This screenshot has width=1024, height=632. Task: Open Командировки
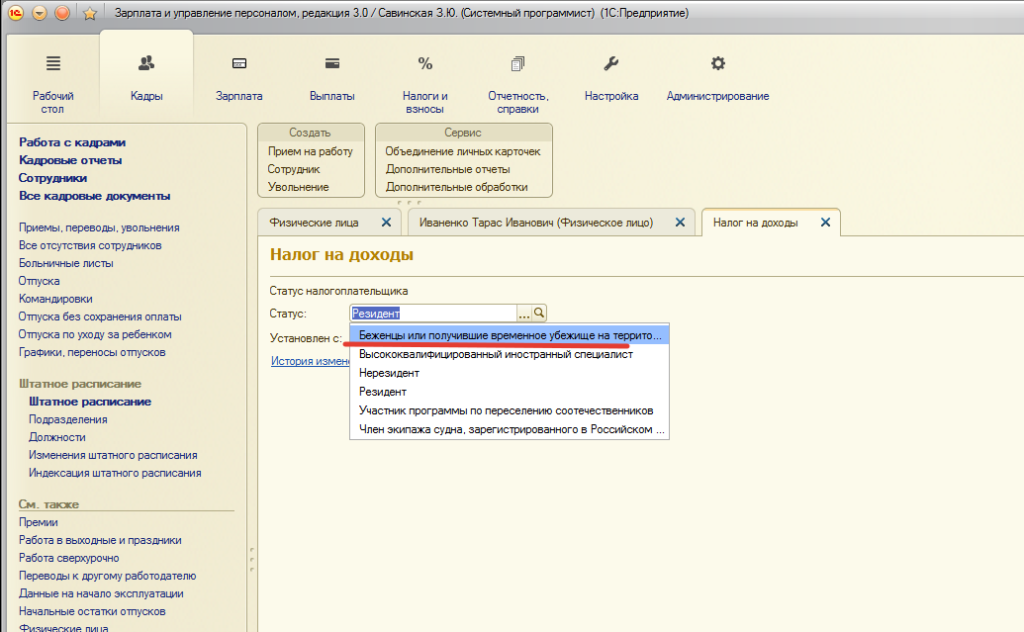(56, 299)
